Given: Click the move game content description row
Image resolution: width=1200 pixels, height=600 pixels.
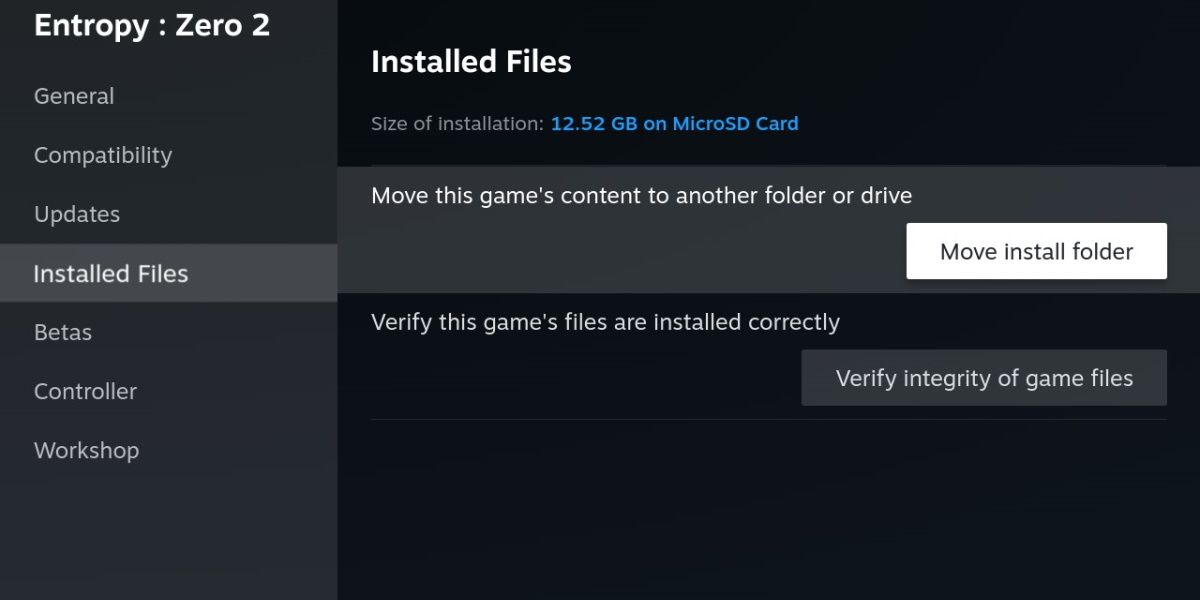Looking at the screenshot, I should (641, 195).
